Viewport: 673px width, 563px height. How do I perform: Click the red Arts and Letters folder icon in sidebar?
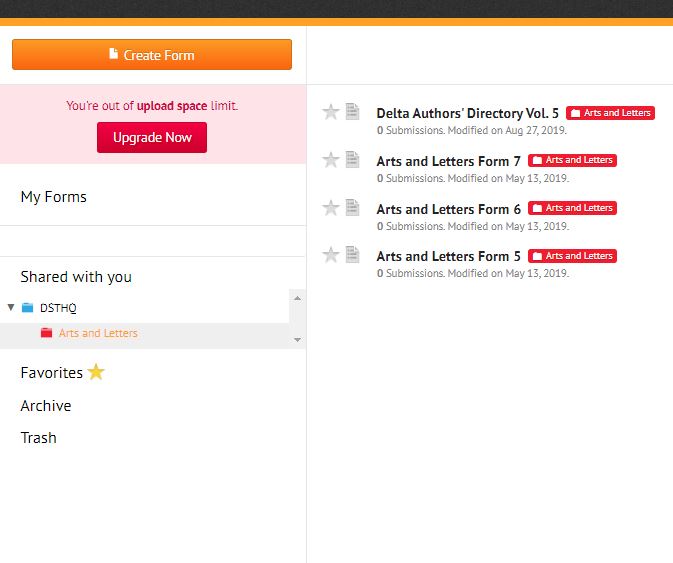(x=46, y=333)
